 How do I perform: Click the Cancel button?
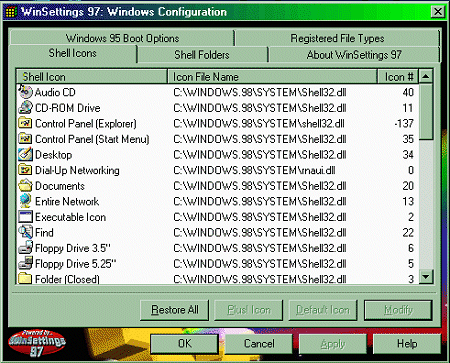[259, 344]
